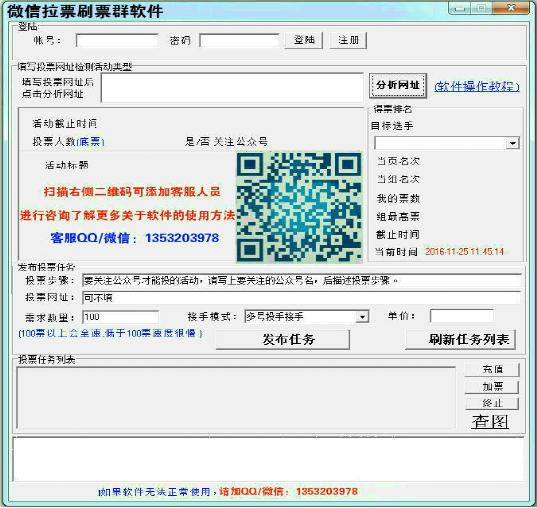Click the 100票以上会全速 blue hint text
537x508 pixels.
click(x=110, y=333)
